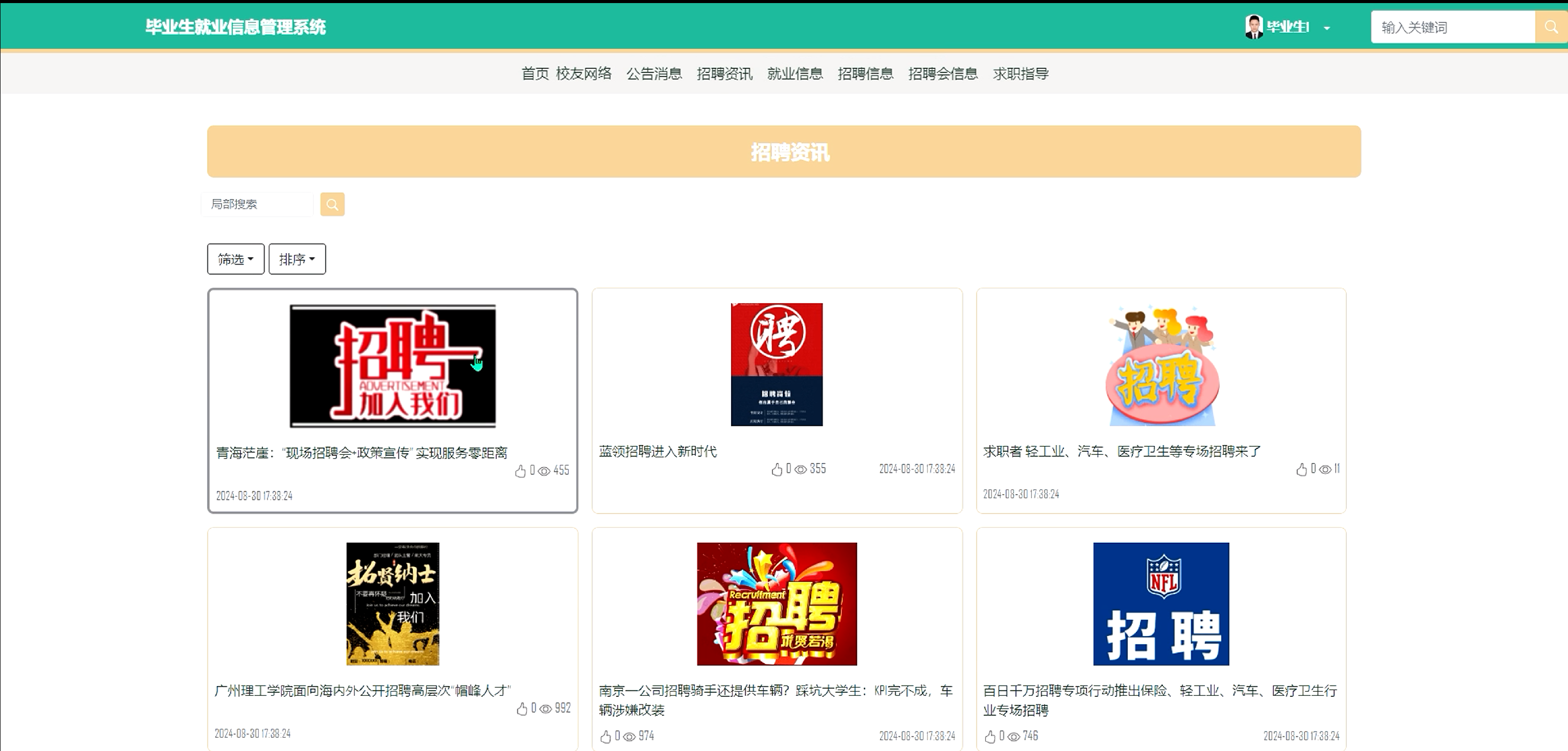Expand the 排序 sort dropdown
Viewport: 1568px width, 751px height.
coord(297,259)
